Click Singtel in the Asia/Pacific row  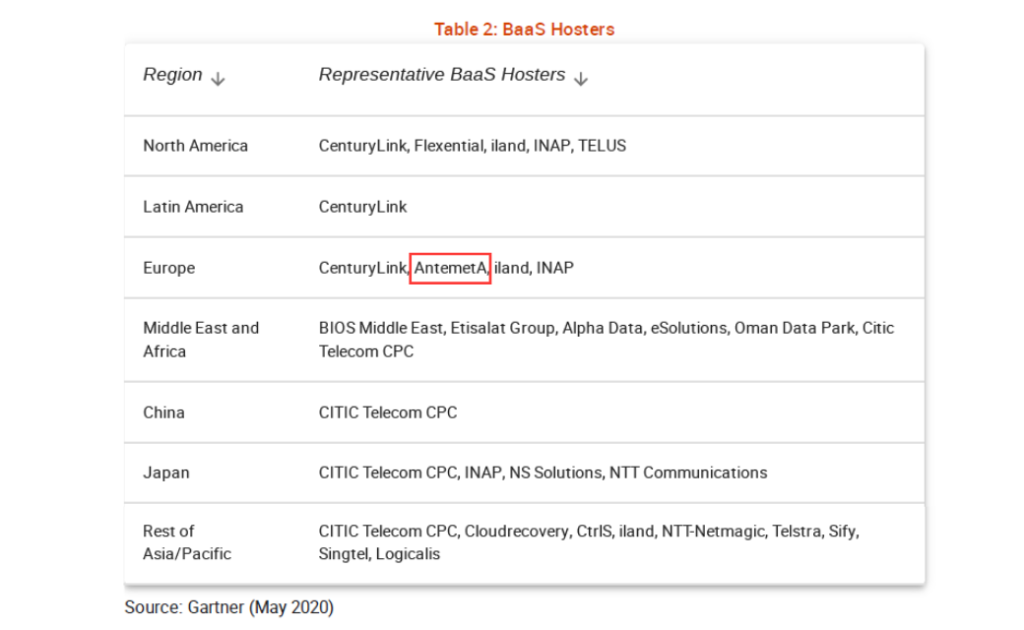point(343,554)
